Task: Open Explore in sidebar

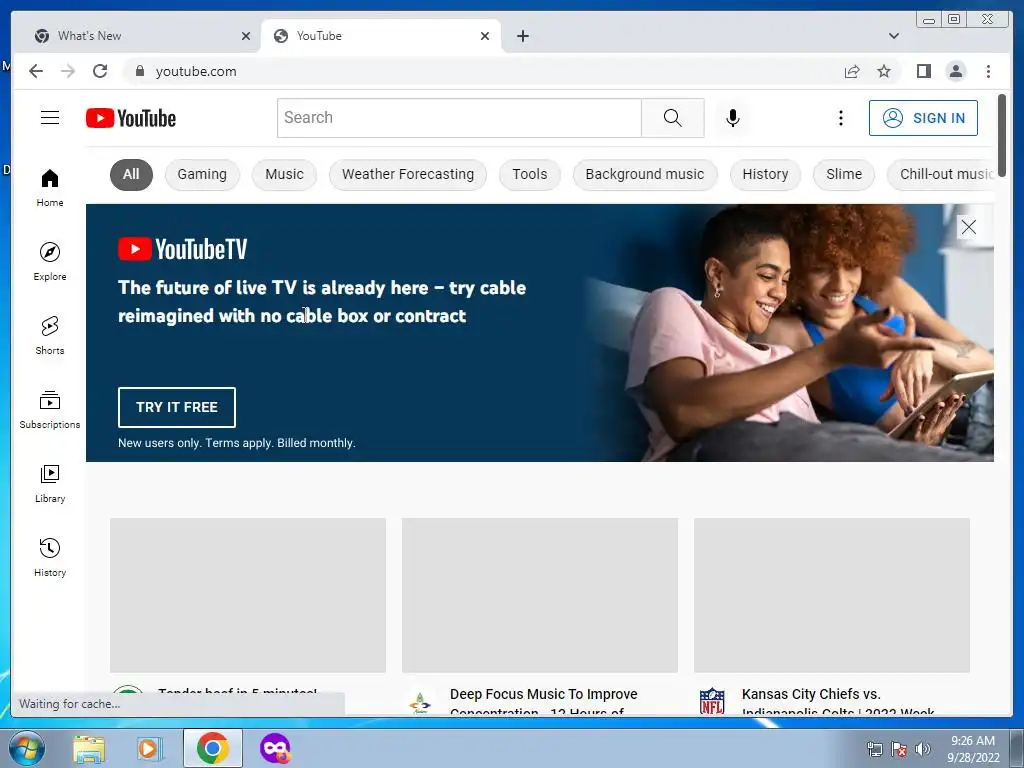Action: coord(50,261)
